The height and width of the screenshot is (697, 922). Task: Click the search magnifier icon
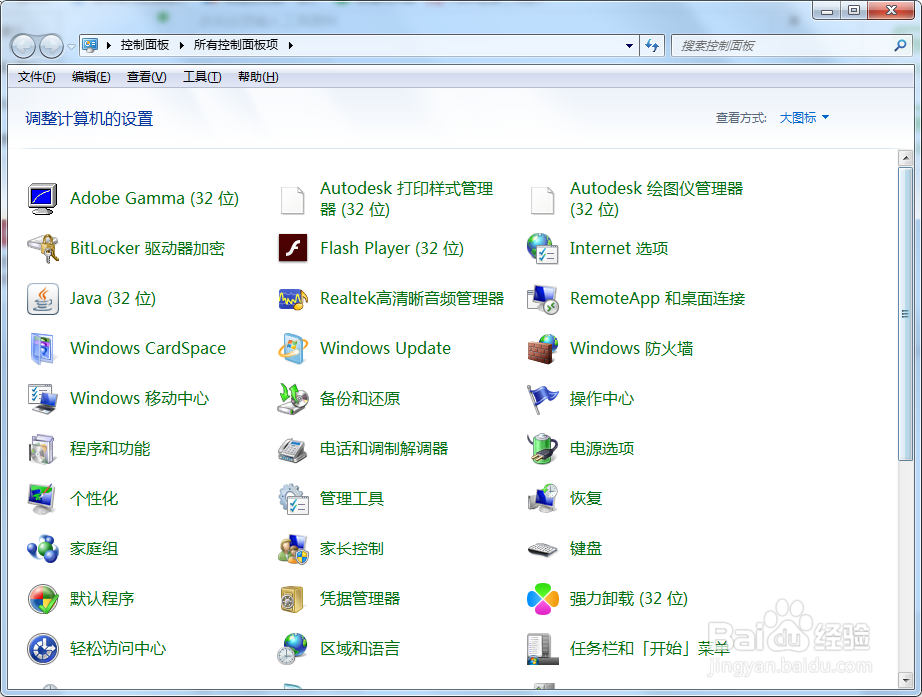click(x=900, y=45)
